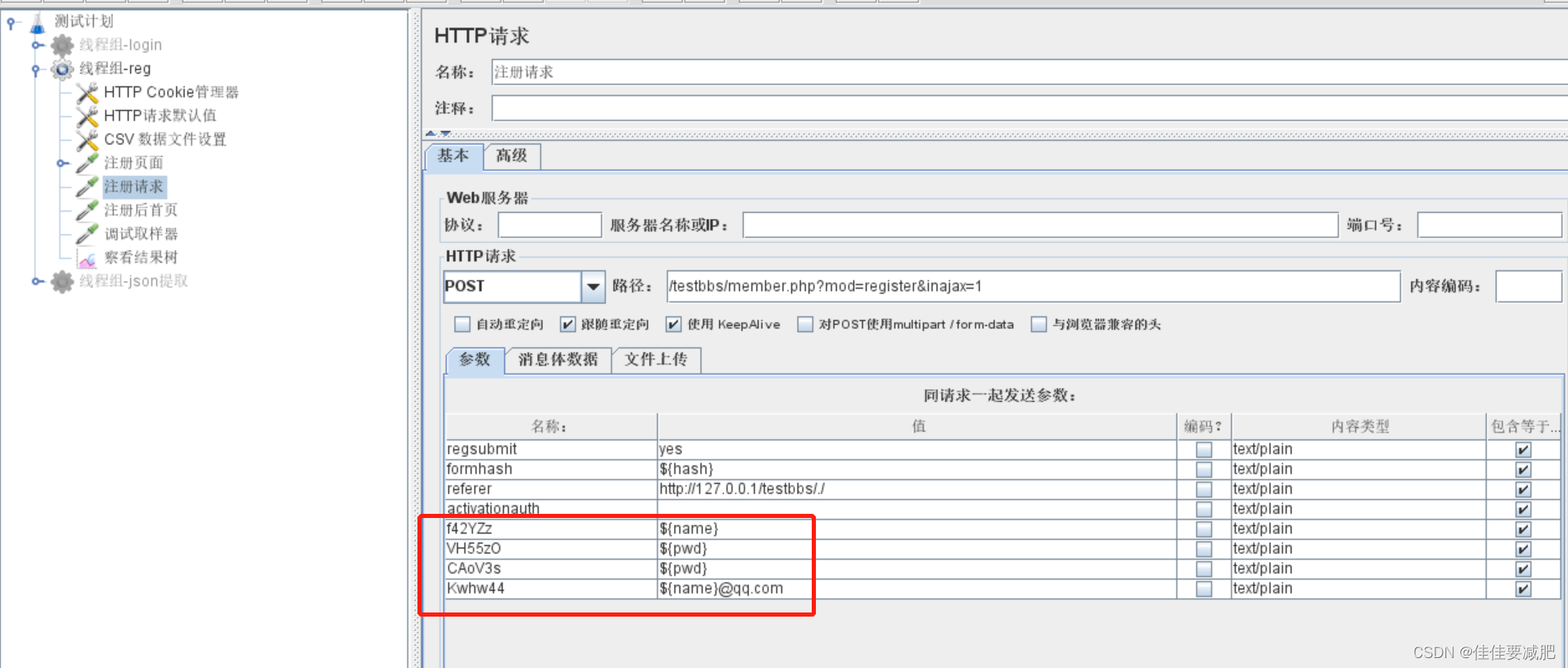The height and width of the screenshot is (668, 1568).
Task: Toggle 包含等于 checkbox for Kwhw44 row
Action: [1523, 589]
